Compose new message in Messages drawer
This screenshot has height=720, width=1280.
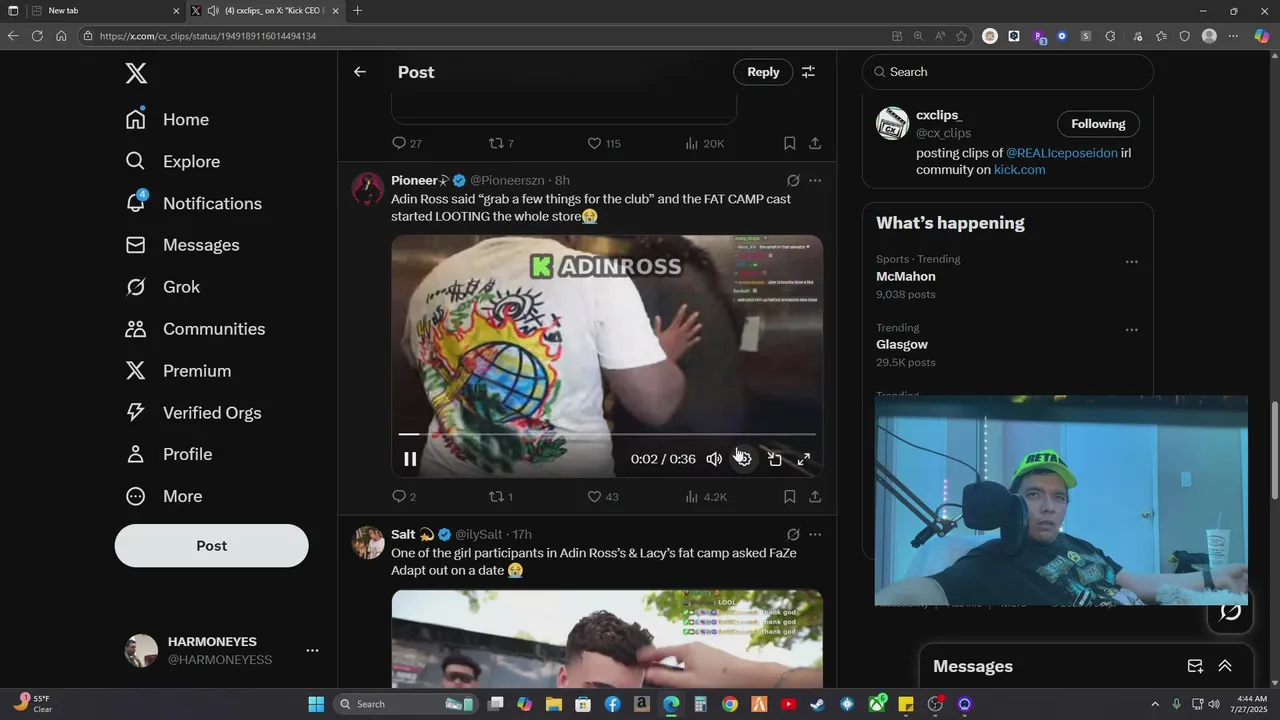coord(1195,666)
